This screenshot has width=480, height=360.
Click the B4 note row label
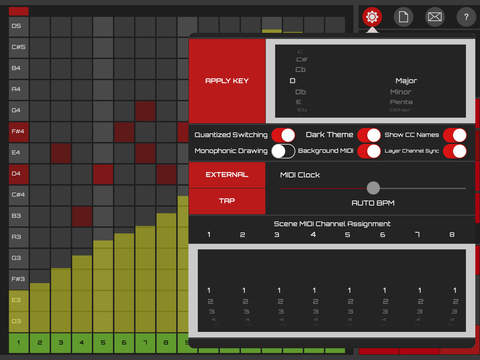pyautogui.click(x=19, y=68)
